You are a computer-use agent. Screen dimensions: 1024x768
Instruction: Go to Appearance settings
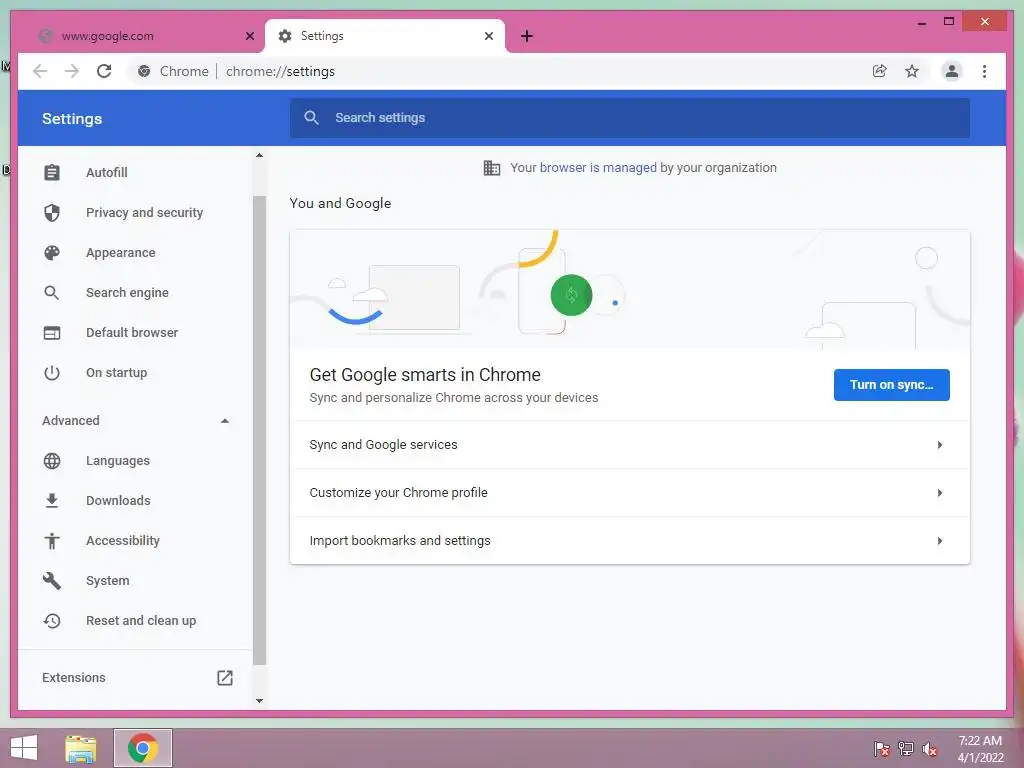[x=121, y=253]
